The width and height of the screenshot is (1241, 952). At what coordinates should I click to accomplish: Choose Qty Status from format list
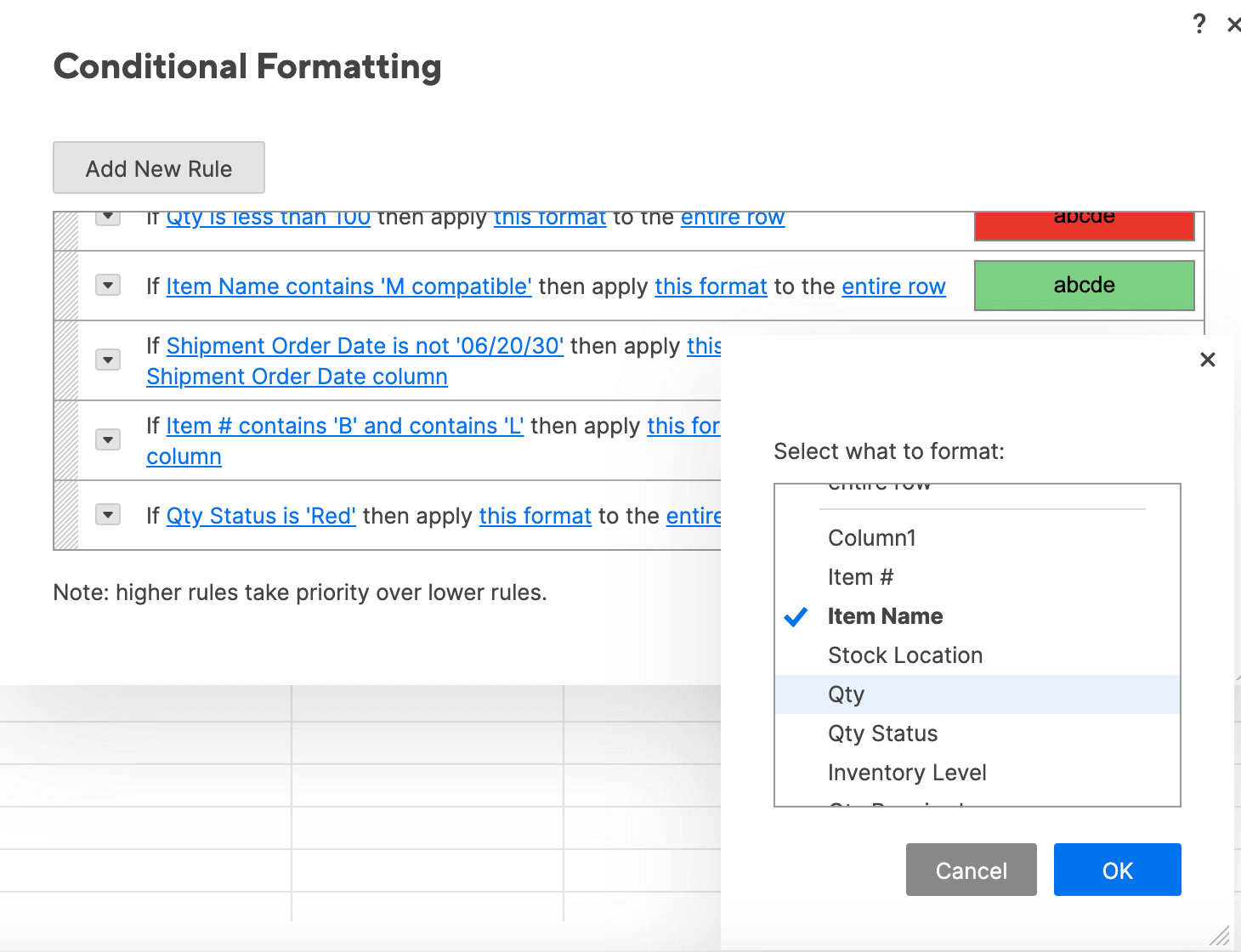pos(882,734)
